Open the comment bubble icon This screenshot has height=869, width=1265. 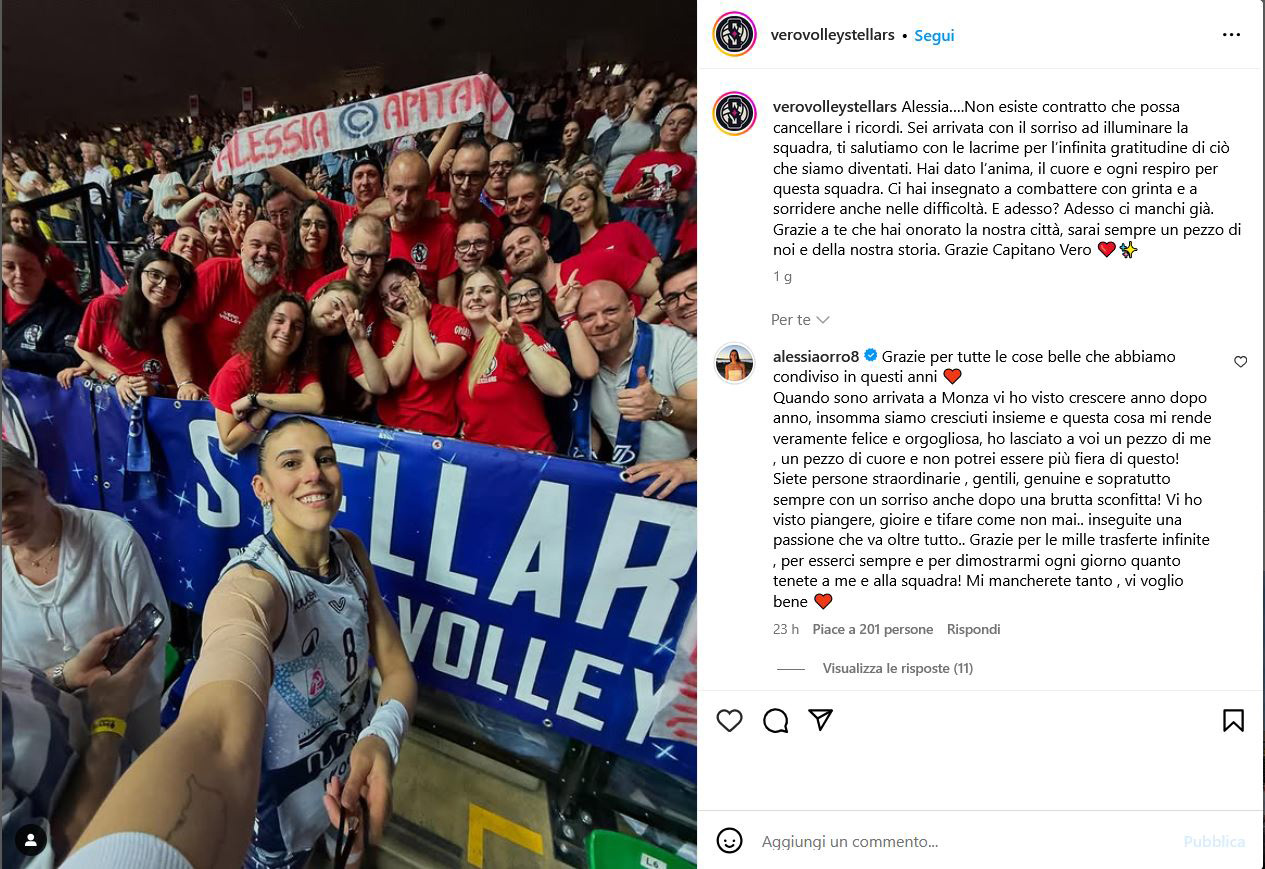(776, 720)
